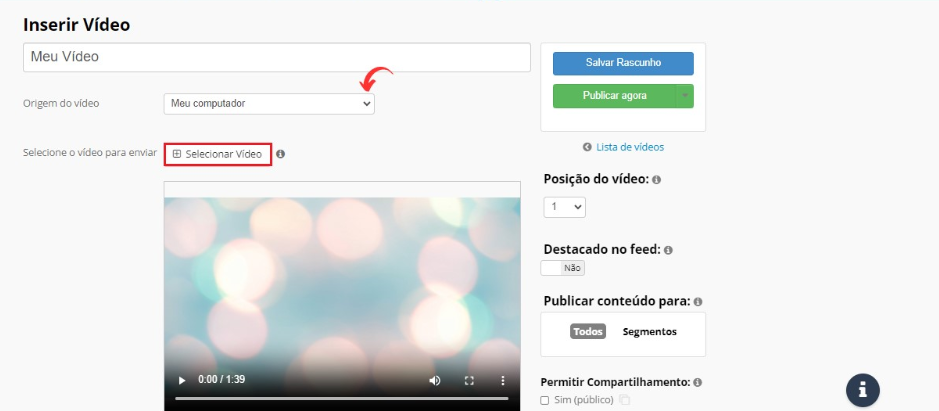This screenshot has width=939, height=411.
Task: Click 'Selecione o vídeo para enviar' label
Action: pos(90,153)
